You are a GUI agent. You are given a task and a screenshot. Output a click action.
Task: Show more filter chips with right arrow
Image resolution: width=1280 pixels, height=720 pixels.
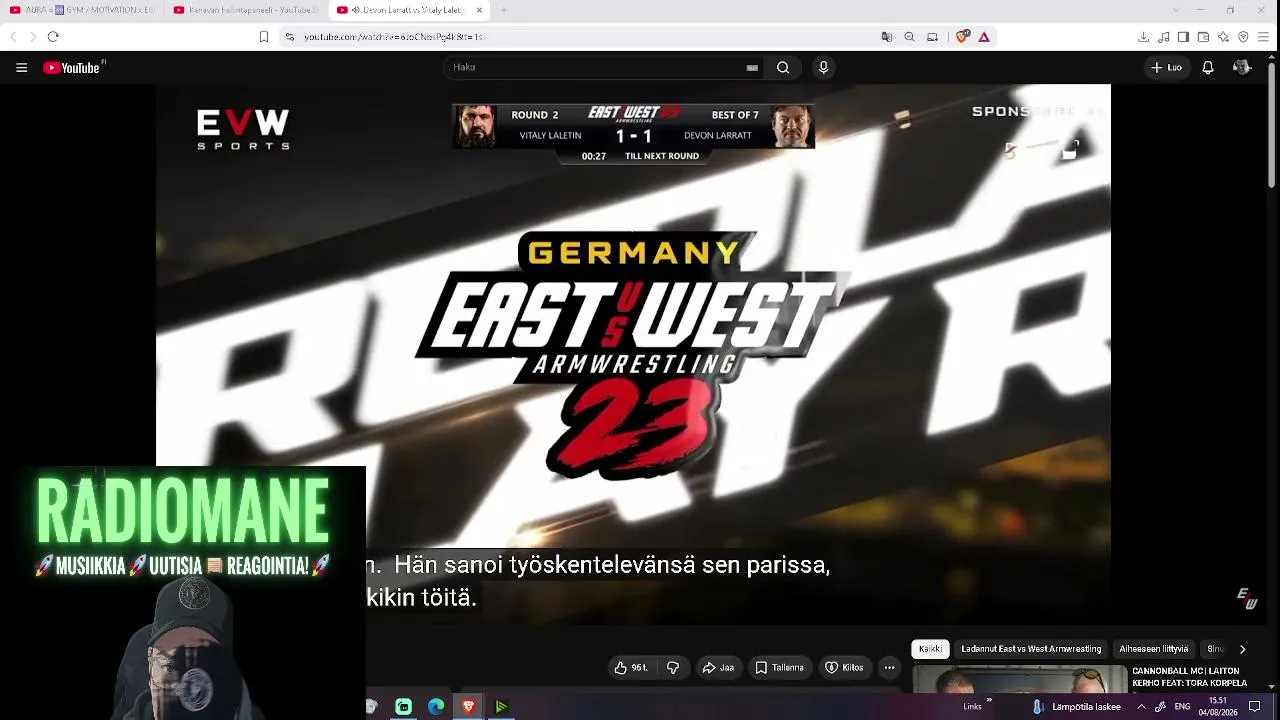click(1242, 649)
